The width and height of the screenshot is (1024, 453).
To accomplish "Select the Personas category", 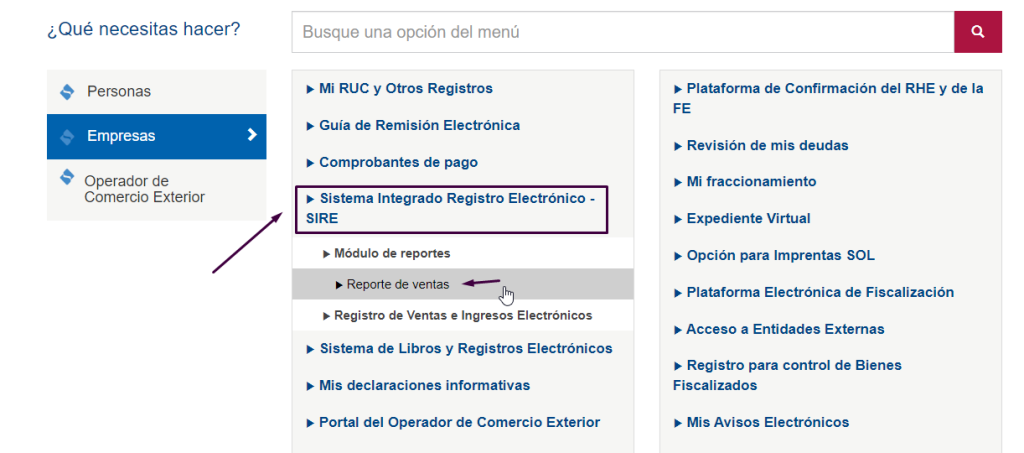I will point(157,91).
